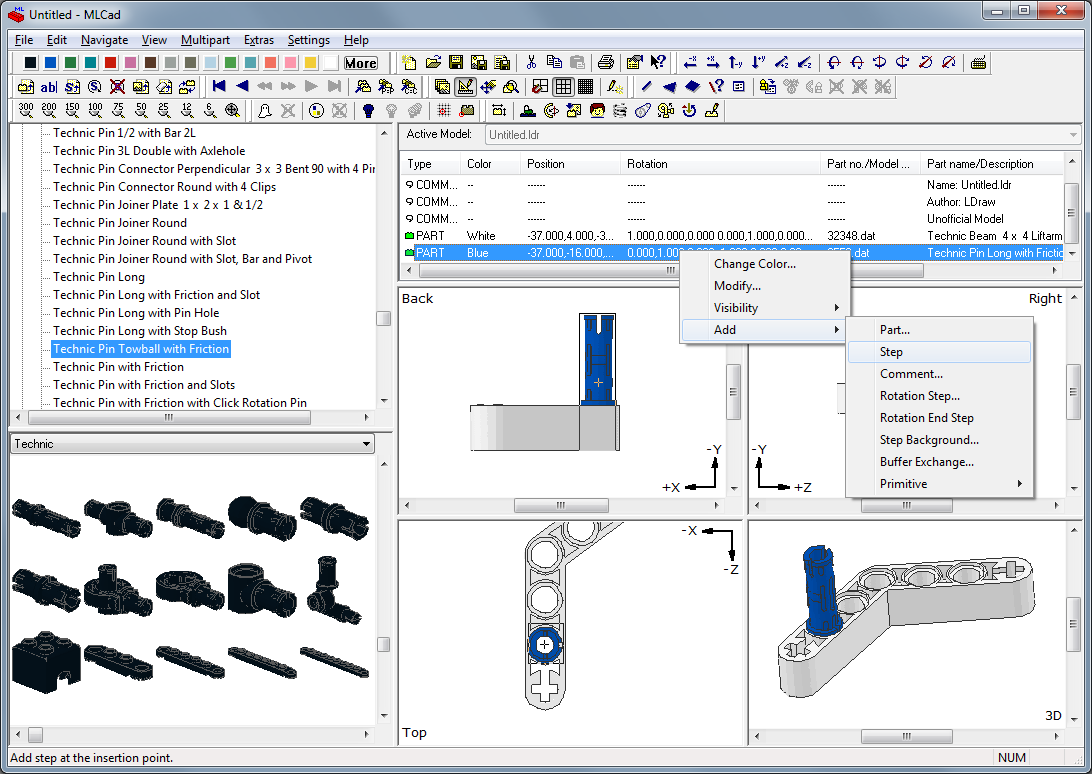Toggle the circular yellow-blue icon button
This screenshot has height=774, width=1092.
[317, 110]
